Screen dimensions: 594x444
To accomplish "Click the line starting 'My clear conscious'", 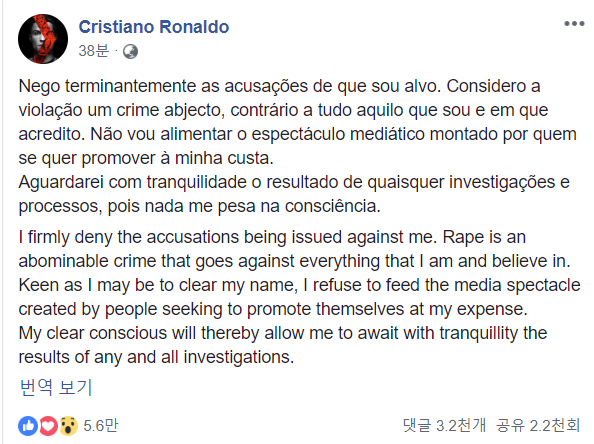I will [283, 333].
